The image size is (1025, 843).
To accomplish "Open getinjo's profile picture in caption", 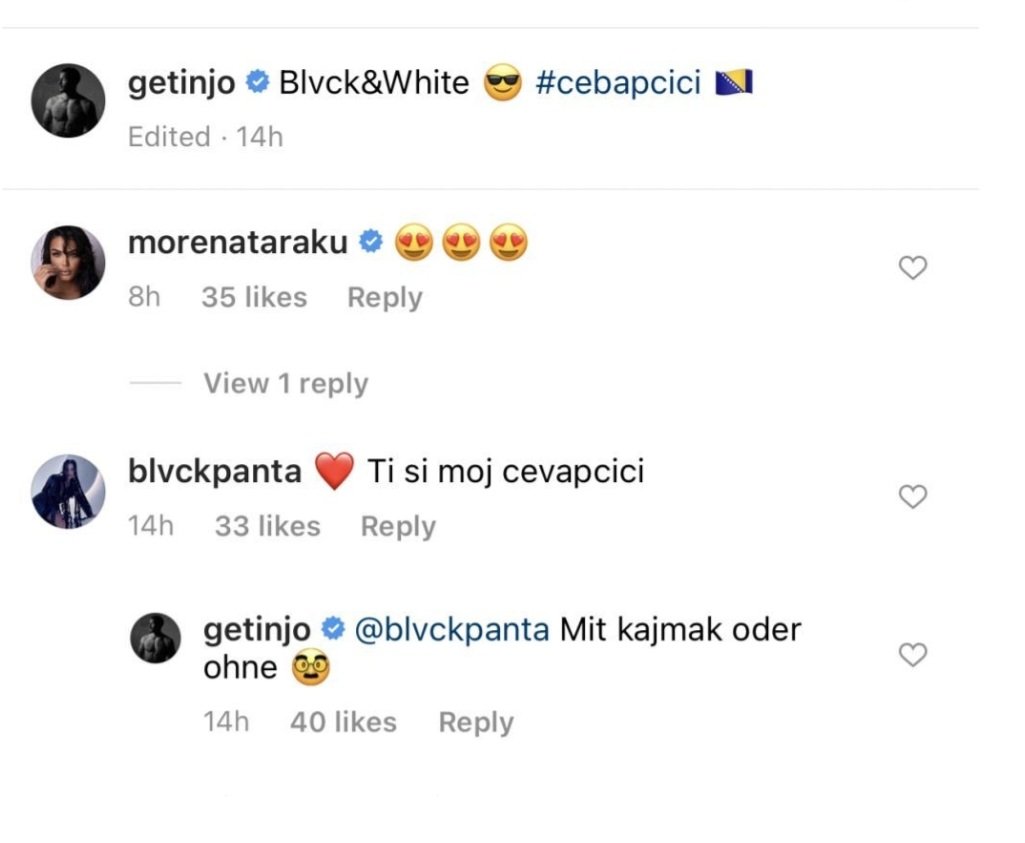I will click(x=68, y=100).
